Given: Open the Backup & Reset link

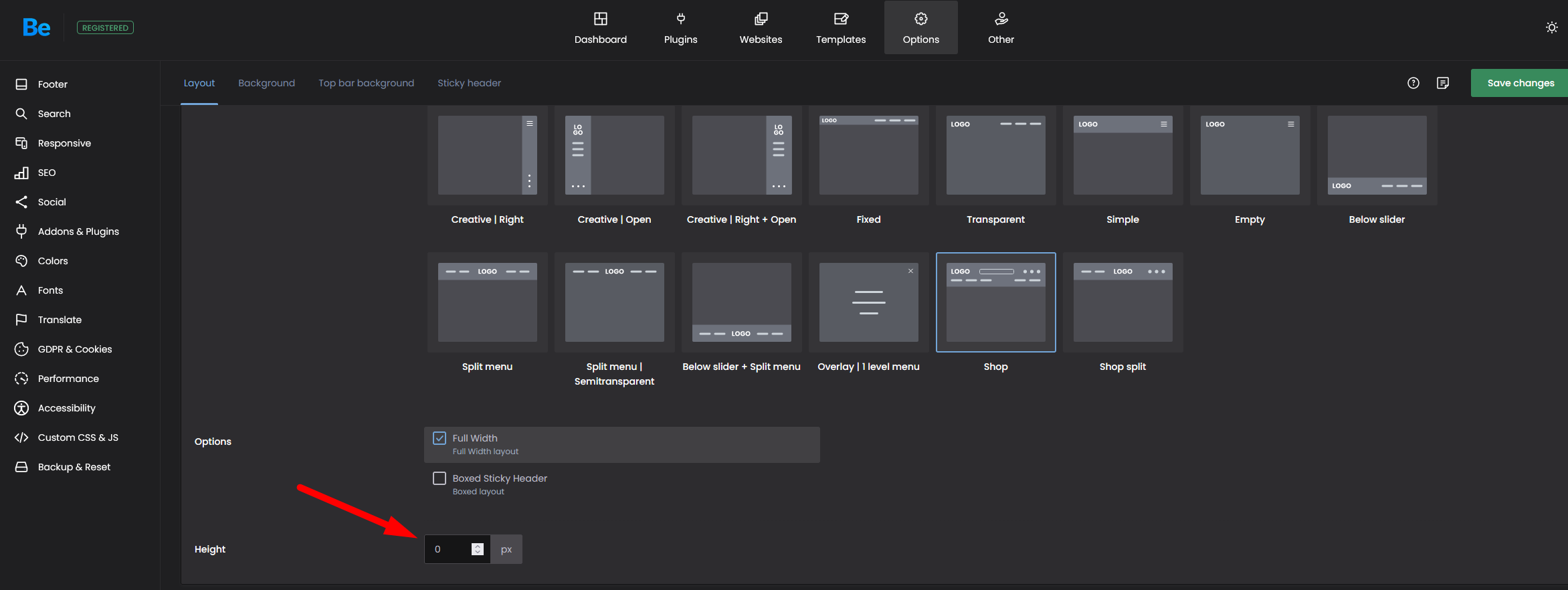Looking at the screenshot, I should click(74, 467).
